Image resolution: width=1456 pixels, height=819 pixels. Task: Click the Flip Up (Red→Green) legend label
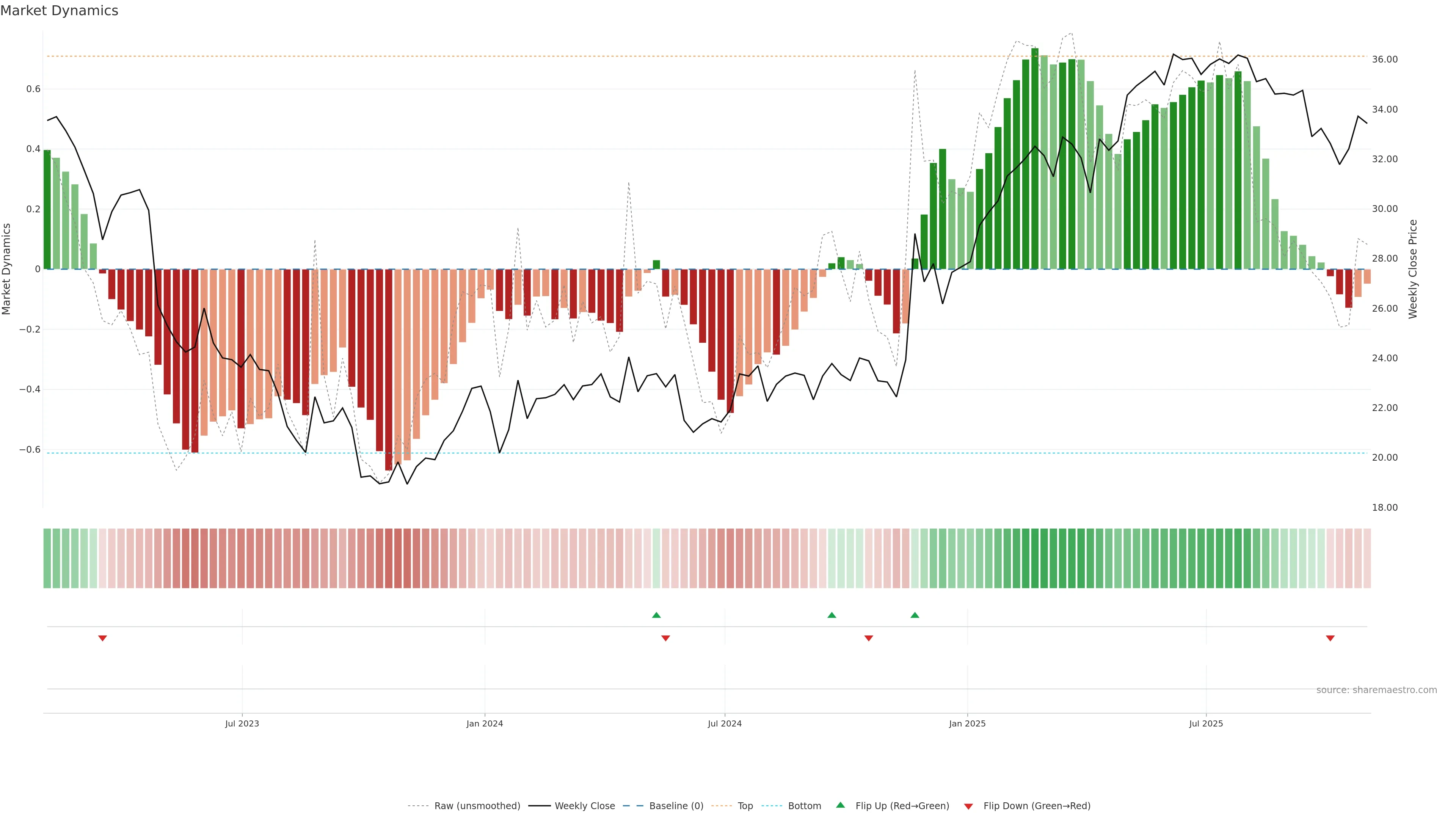[x=902, y=806]
